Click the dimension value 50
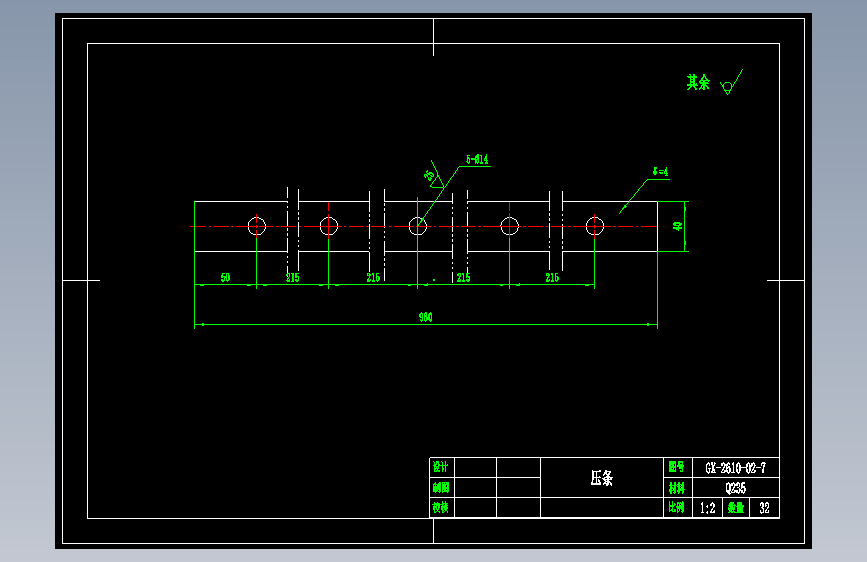Screen dimensions: 867x562 (225, 277)
